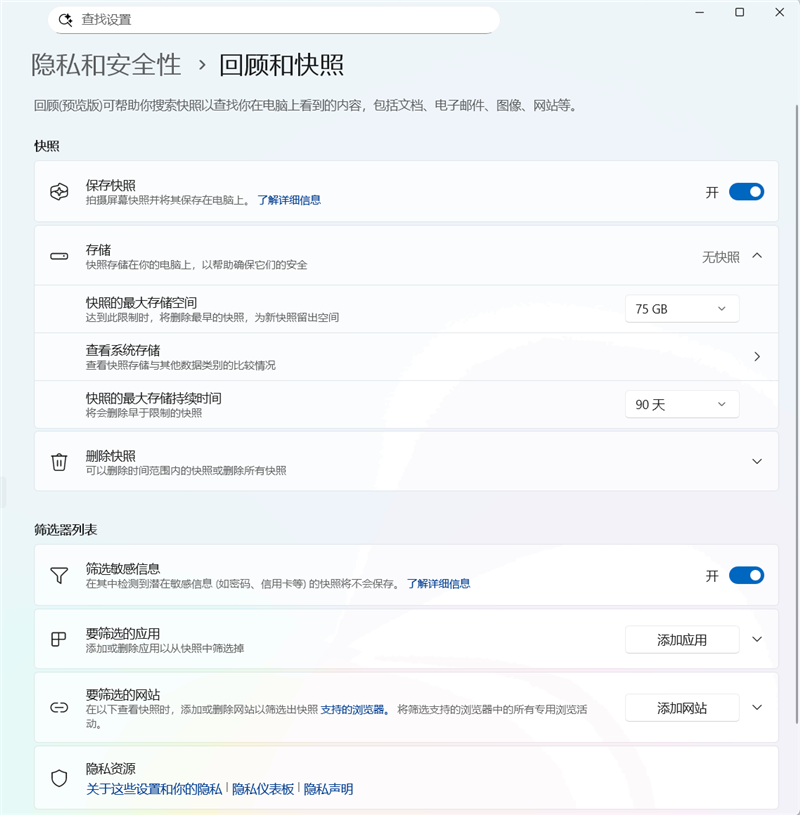
Task: Expand the 删除快照 section chevron
Action: (x=757, y=462)
